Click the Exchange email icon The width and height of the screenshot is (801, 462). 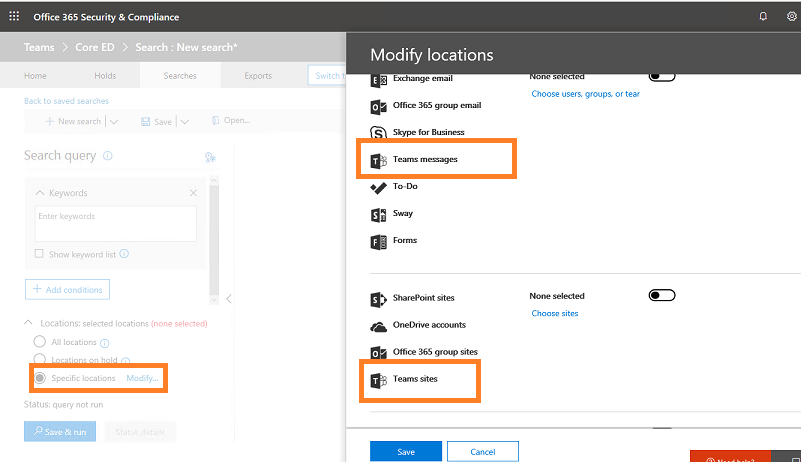tap(379, 80)
